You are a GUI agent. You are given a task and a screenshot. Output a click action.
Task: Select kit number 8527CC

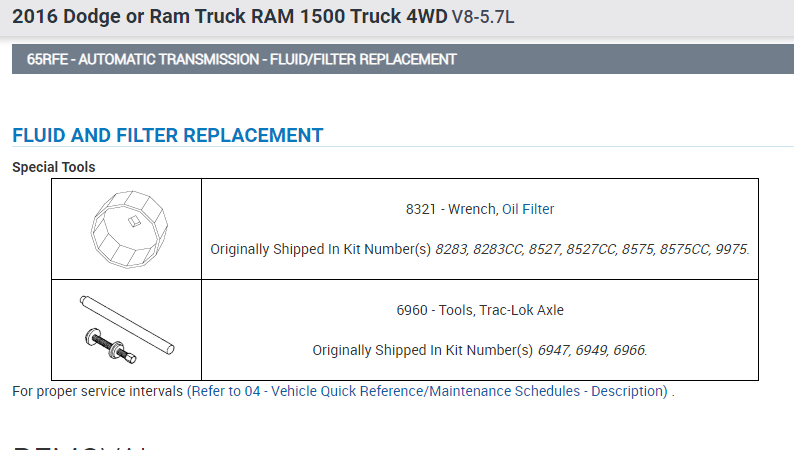point(589,249)
